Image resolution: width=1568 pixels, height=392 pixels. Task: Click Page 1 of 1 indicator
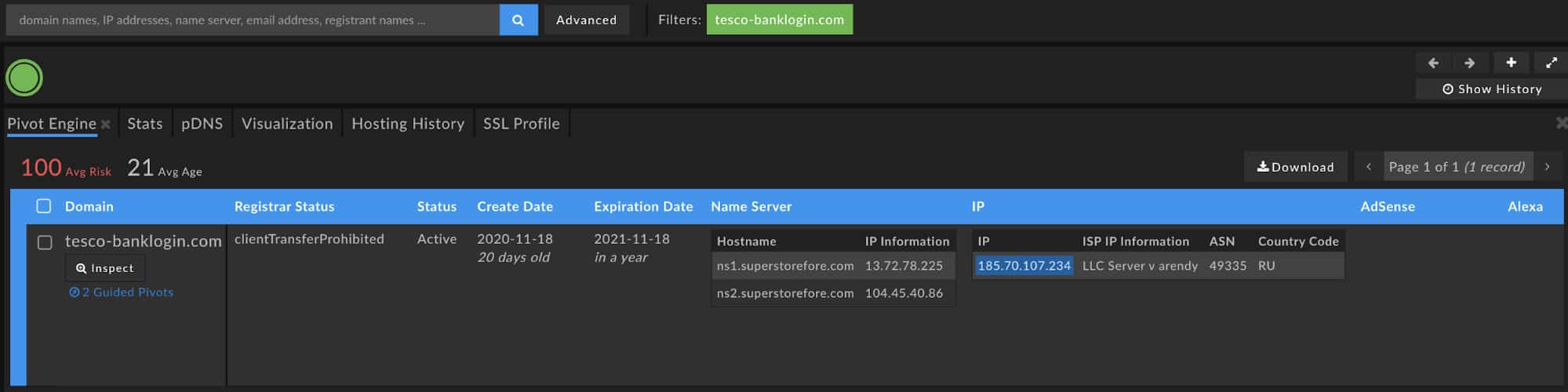[x=1457, y=166]
